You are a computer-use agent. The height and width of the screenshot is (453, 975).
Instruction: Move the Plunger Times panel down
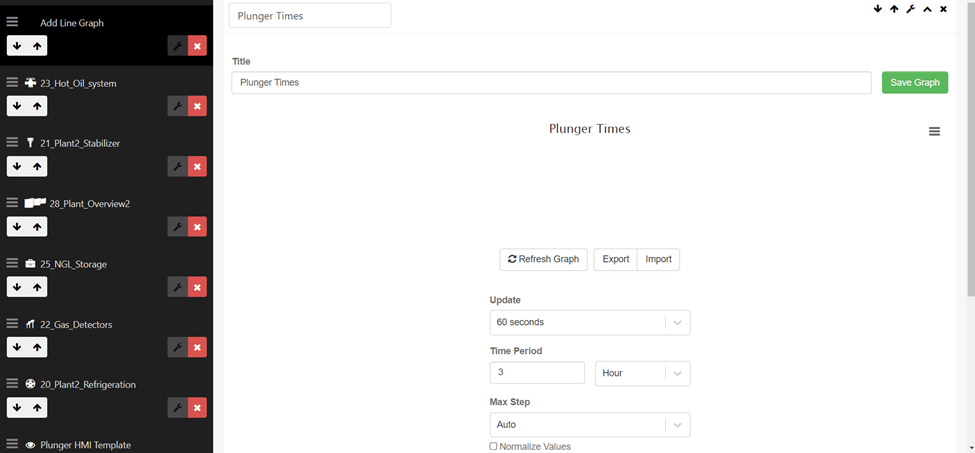click(877, 9)
